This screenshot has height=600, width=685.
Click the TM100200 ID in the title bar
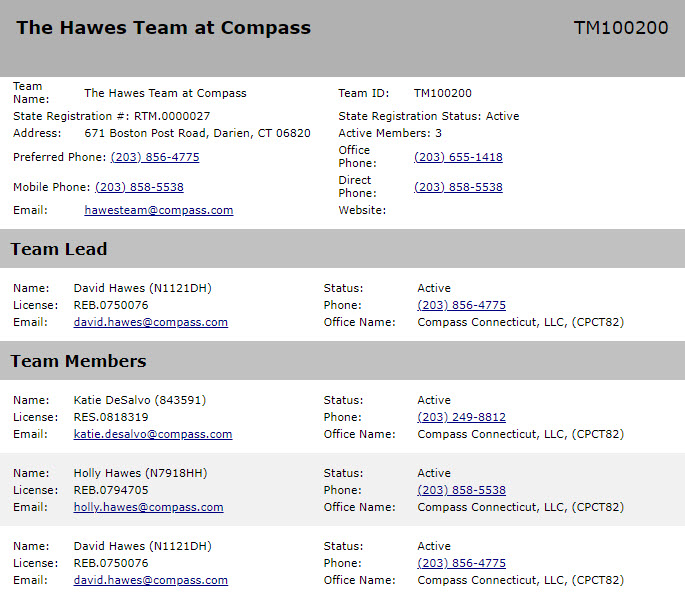click(621, 28)
